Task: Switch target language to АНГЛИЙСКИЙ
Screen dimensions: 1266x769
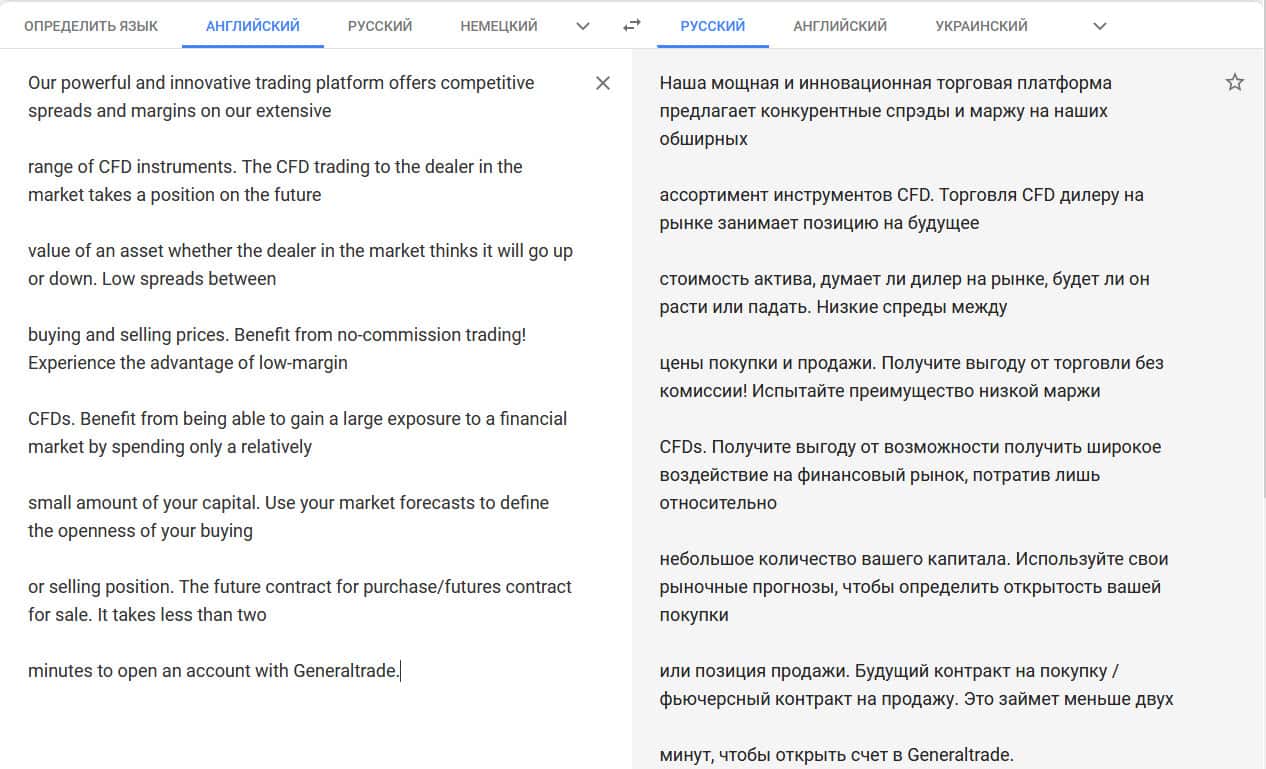Action: (x=839, y=26)
